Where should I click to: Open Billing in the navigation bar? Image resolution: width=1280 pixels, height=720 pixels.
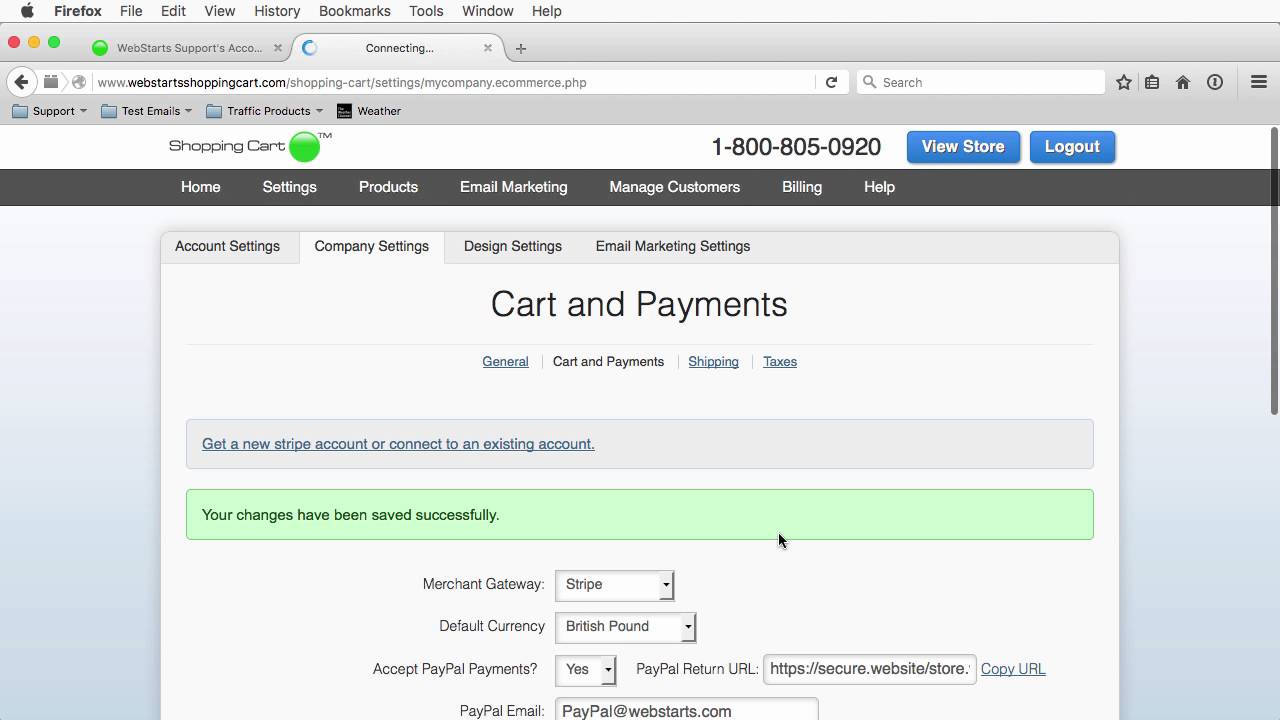click(x=801, y=187)
